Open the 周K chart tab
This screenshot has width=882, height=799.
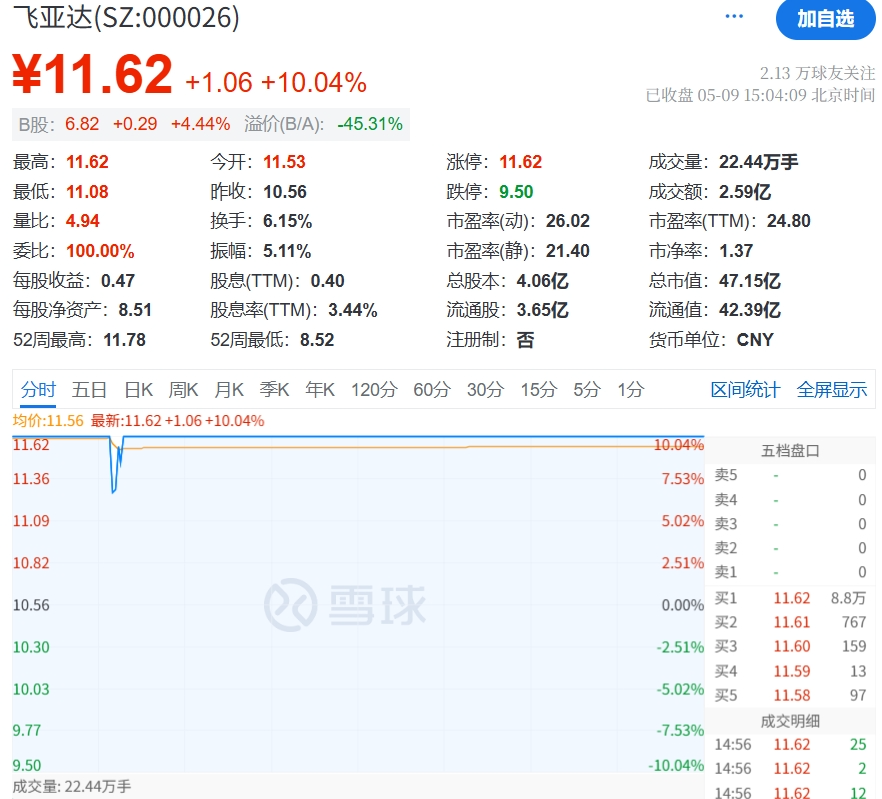tap(183, 389)
